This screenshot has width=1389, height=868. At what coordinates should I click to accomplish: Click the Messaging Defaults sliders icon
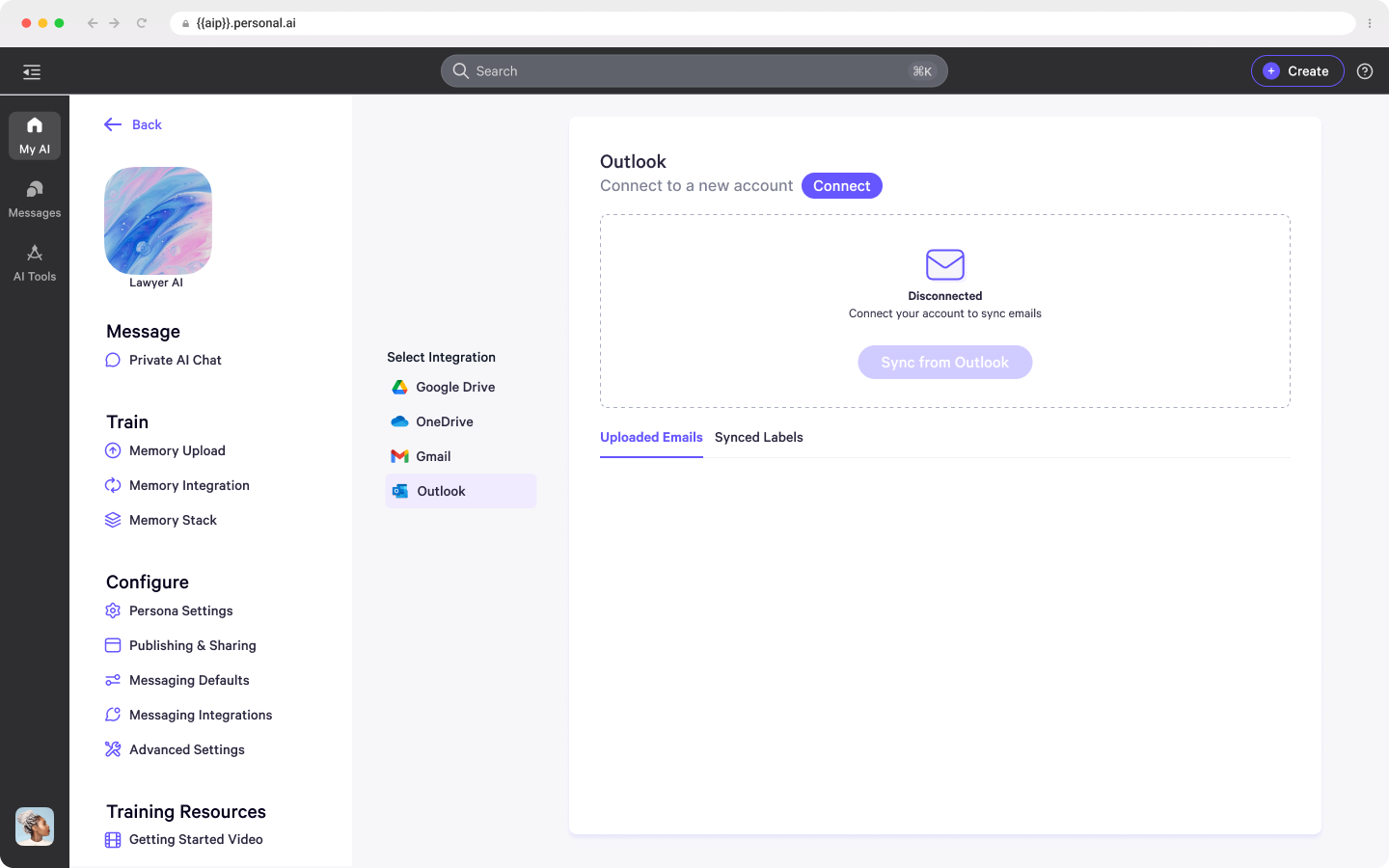[x=113, y=680]
